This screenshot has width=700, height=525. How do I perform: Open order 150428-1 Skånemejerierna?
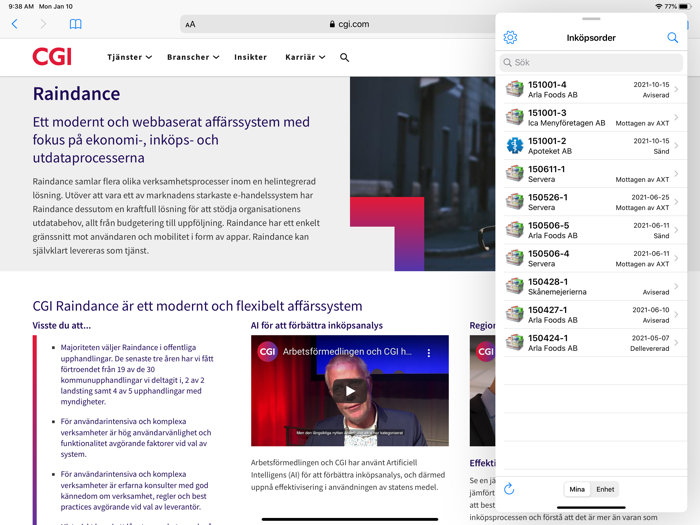pos(591,286)
